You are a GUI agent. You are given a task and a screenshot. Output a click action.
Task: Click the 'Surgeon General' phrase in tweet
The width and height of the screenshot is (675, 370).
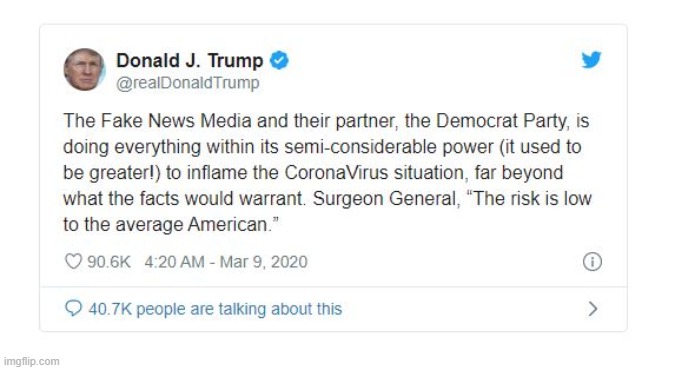pyautogui.click(x=384, y=199)
